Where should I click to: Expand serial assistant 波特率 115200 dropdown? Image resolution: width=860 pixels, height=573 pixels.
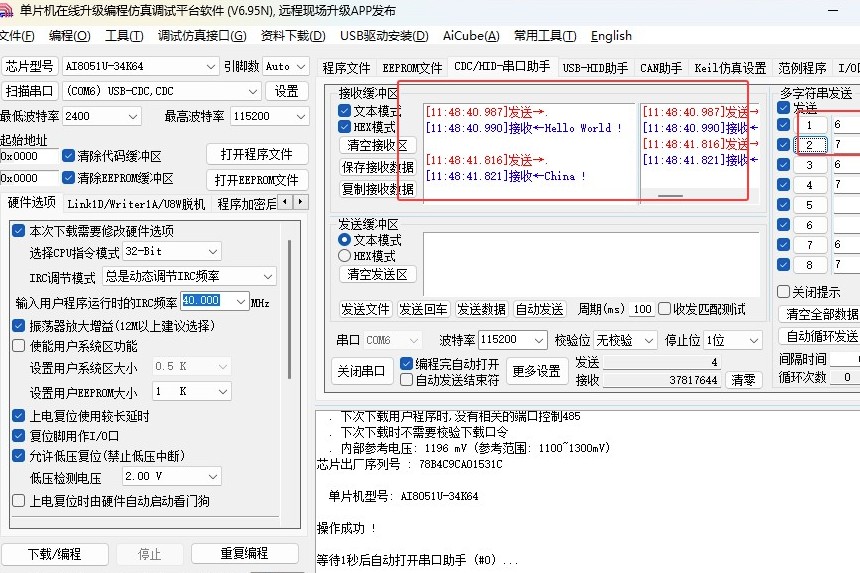[539, 341]
